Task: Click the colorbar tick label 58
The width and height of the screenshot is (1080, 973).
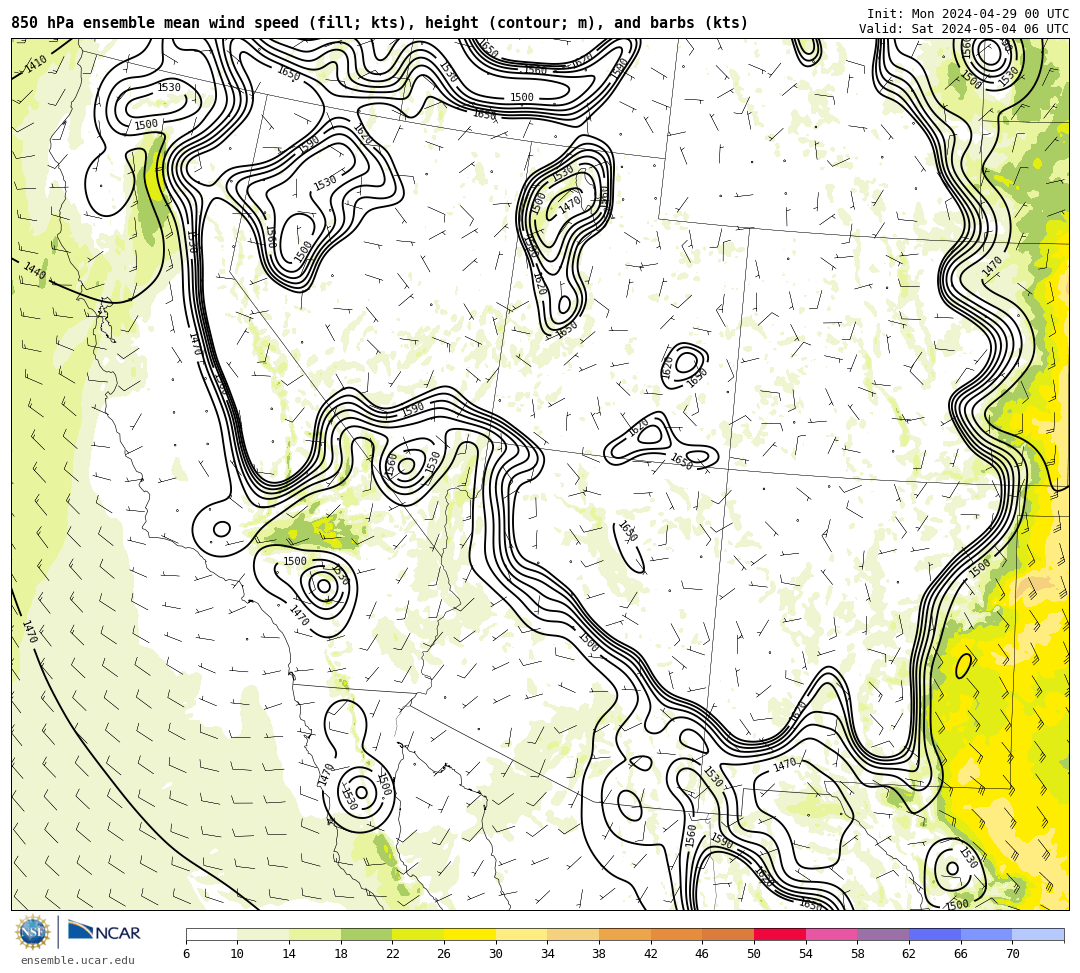Action: pyautogui.click(x=858, y=954)
